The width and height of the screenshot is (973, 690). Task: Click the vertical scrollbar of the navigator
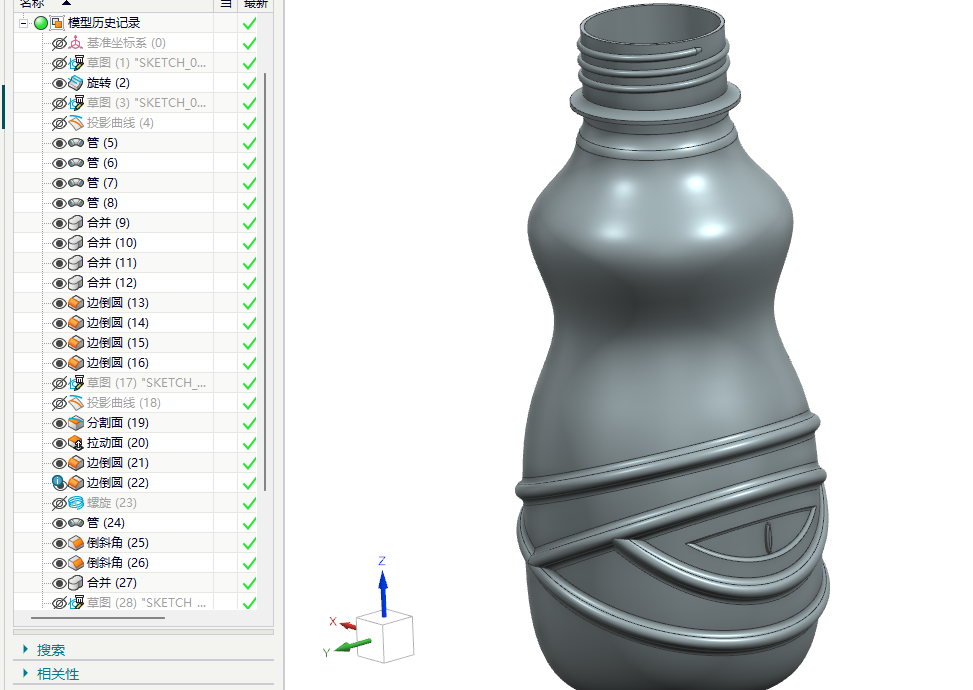pyautogui.click(x=265, y=282)
